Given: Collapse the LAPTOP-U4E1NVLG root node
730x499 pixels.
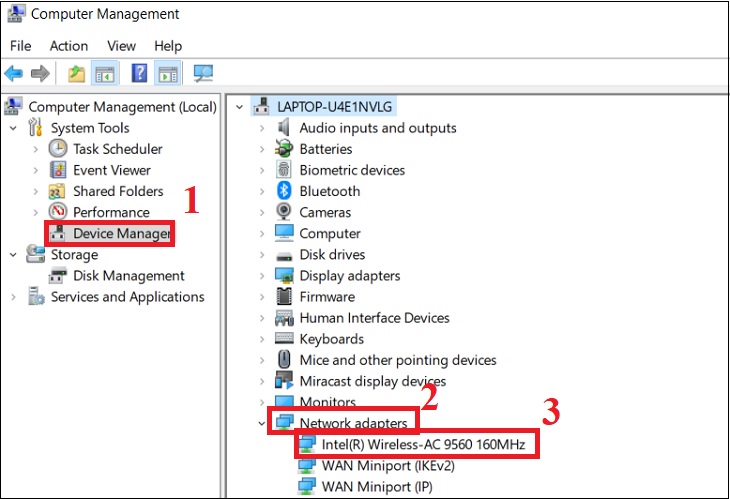Looking at the screenshot, I should click(x=239, y=107).
